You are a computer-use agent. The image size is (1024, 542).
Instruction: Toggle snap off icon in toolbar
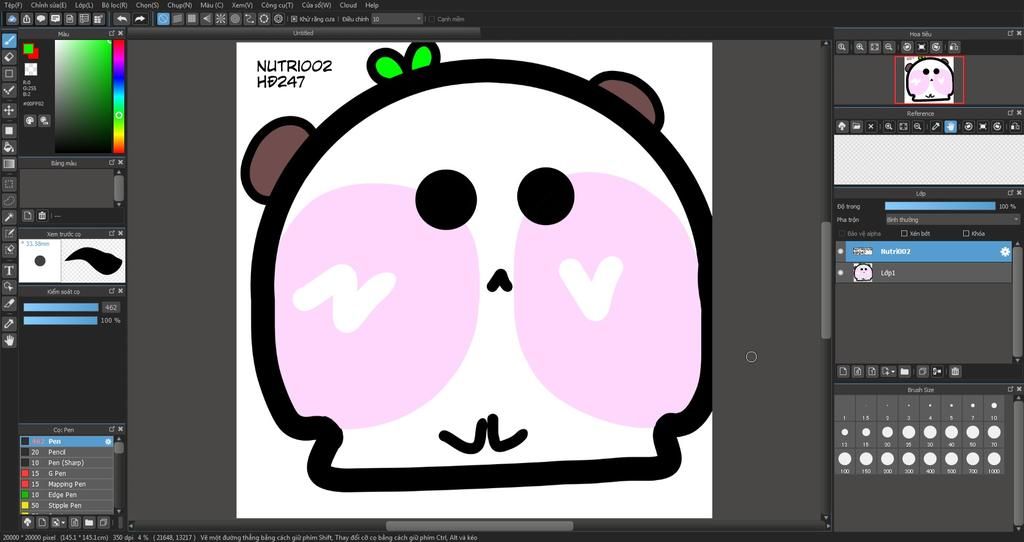[163, 19]
